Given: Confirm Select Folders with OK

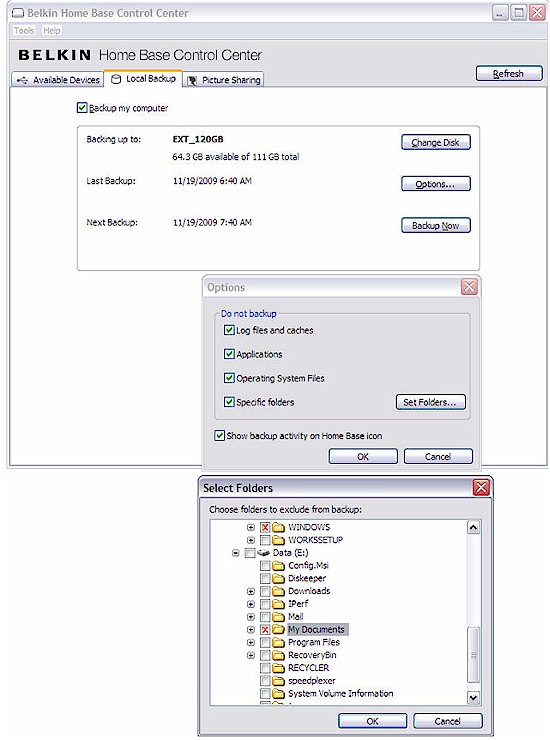Looking at the screenshot, I should (x=372, y=721).
